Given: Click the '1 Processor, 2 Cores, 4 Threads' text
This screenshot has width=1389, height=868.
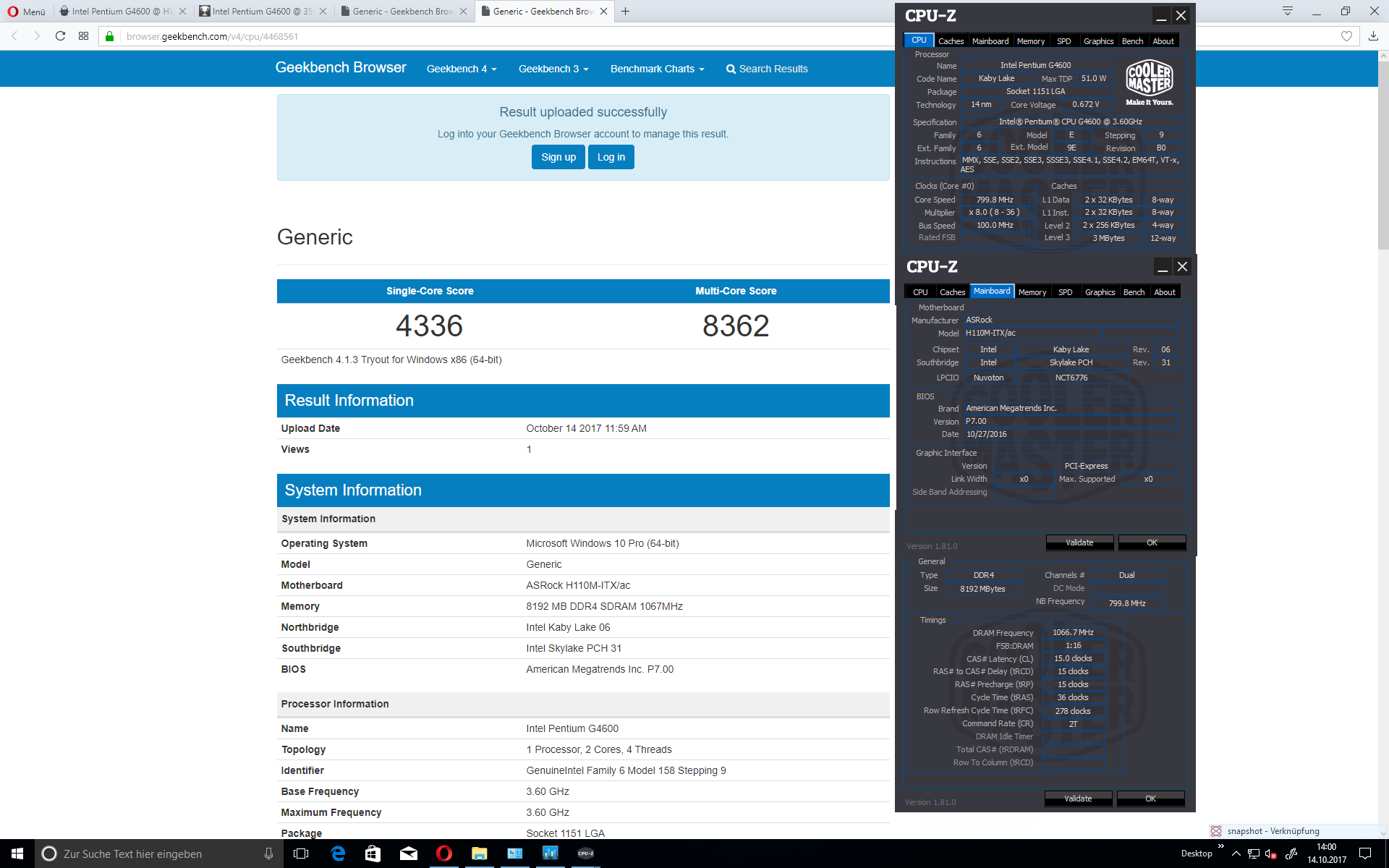Looking at the screenshot, I should click(599, 749).
